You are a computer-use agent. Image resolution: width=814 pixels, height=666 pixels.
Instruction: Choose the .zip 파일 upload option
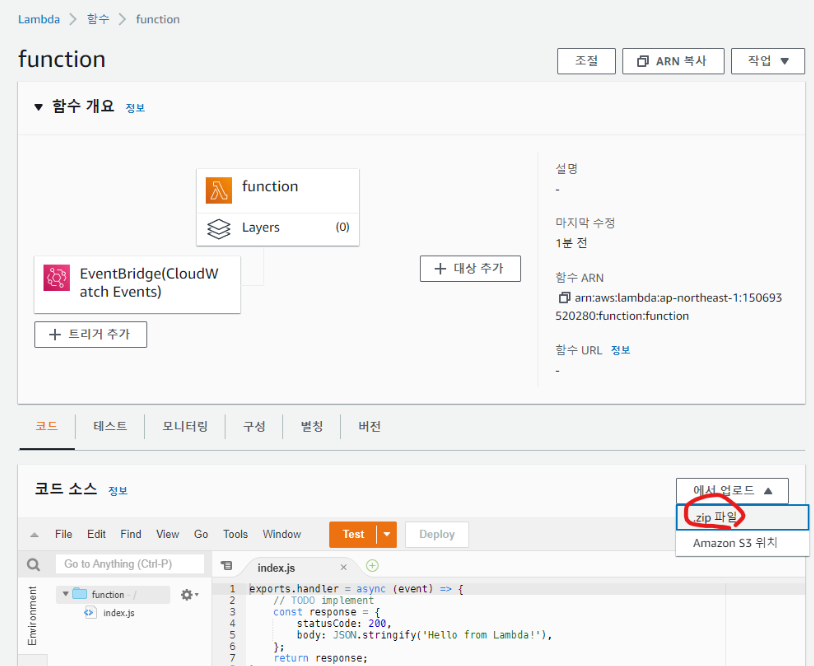click(x=742, y=518)
